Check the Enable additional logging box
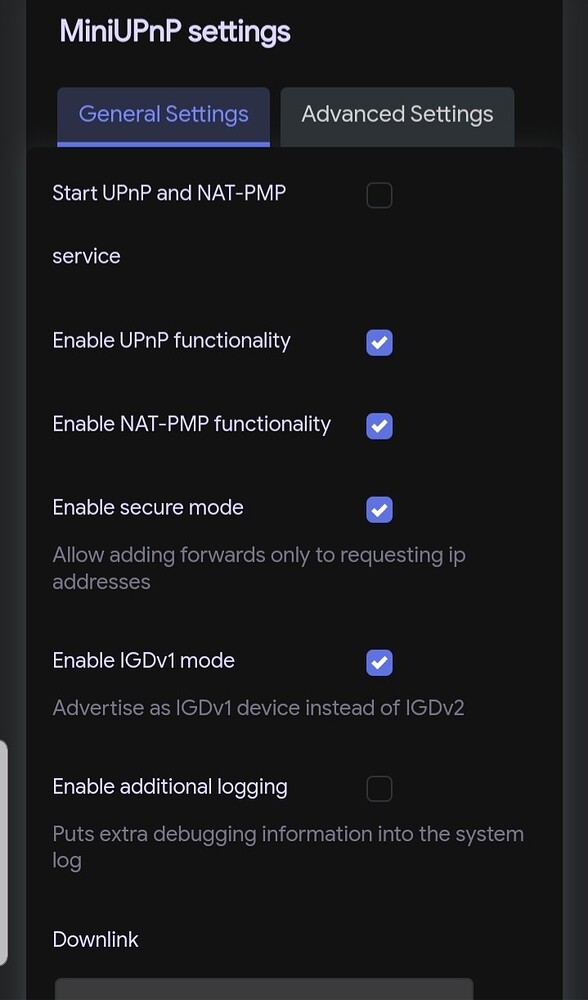This screenshot has height=1000, width=588. tap(379, 788)
